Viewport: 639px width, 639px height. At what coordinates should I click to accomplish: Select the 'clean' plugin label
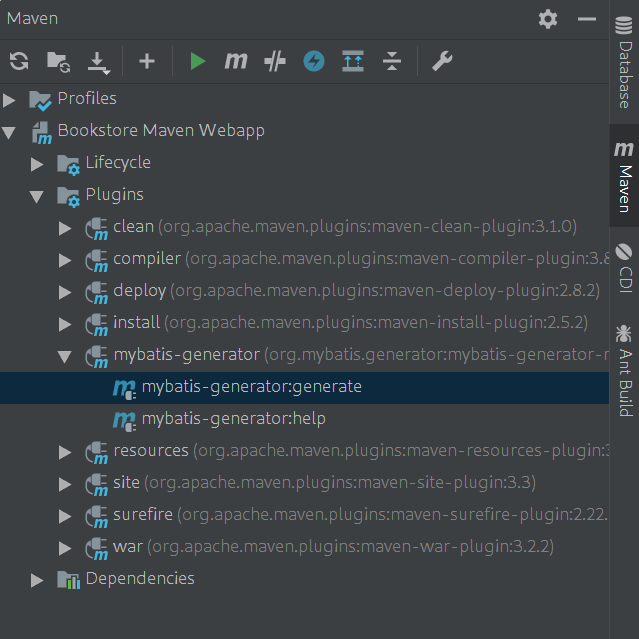(x=133, y=227)
